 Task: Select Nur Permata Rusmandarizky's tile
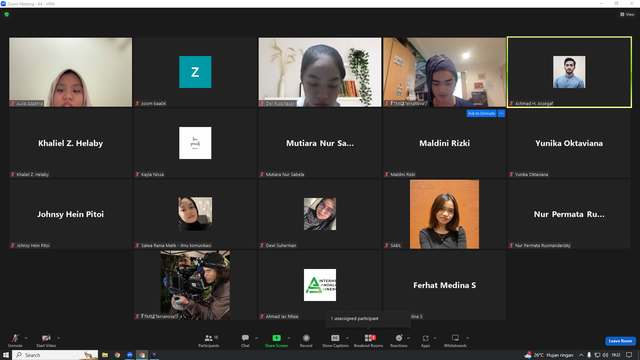pos(569,214)
